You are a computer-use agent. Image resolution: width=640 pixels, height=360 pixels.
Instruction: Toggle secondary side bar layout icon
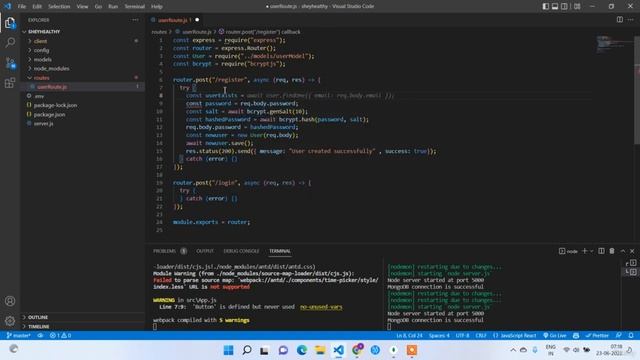click(x=564, y=7)
